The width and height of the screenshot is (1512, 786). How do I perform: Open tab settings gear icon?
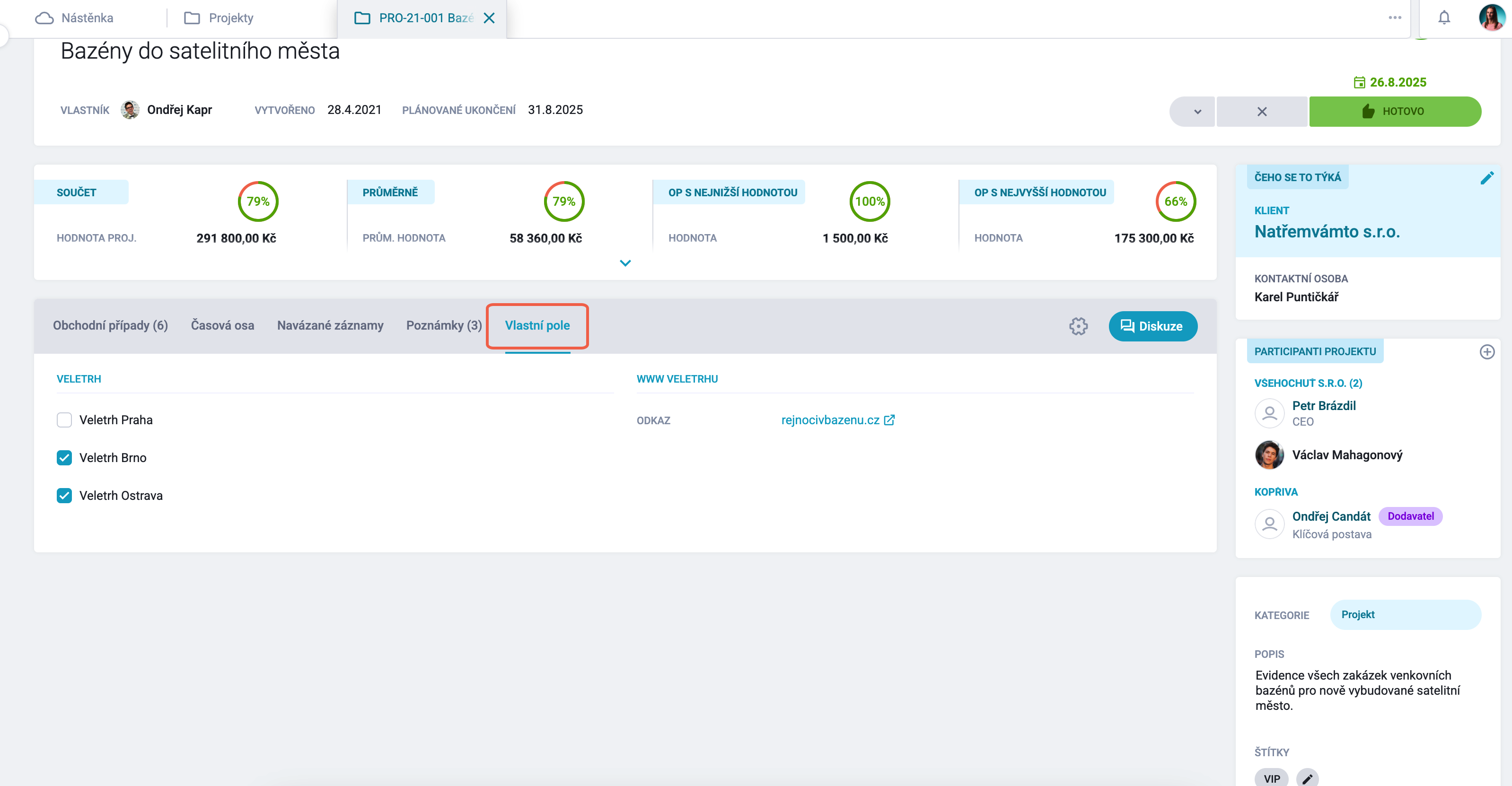pyautogui.click(x=1078, y=326)
